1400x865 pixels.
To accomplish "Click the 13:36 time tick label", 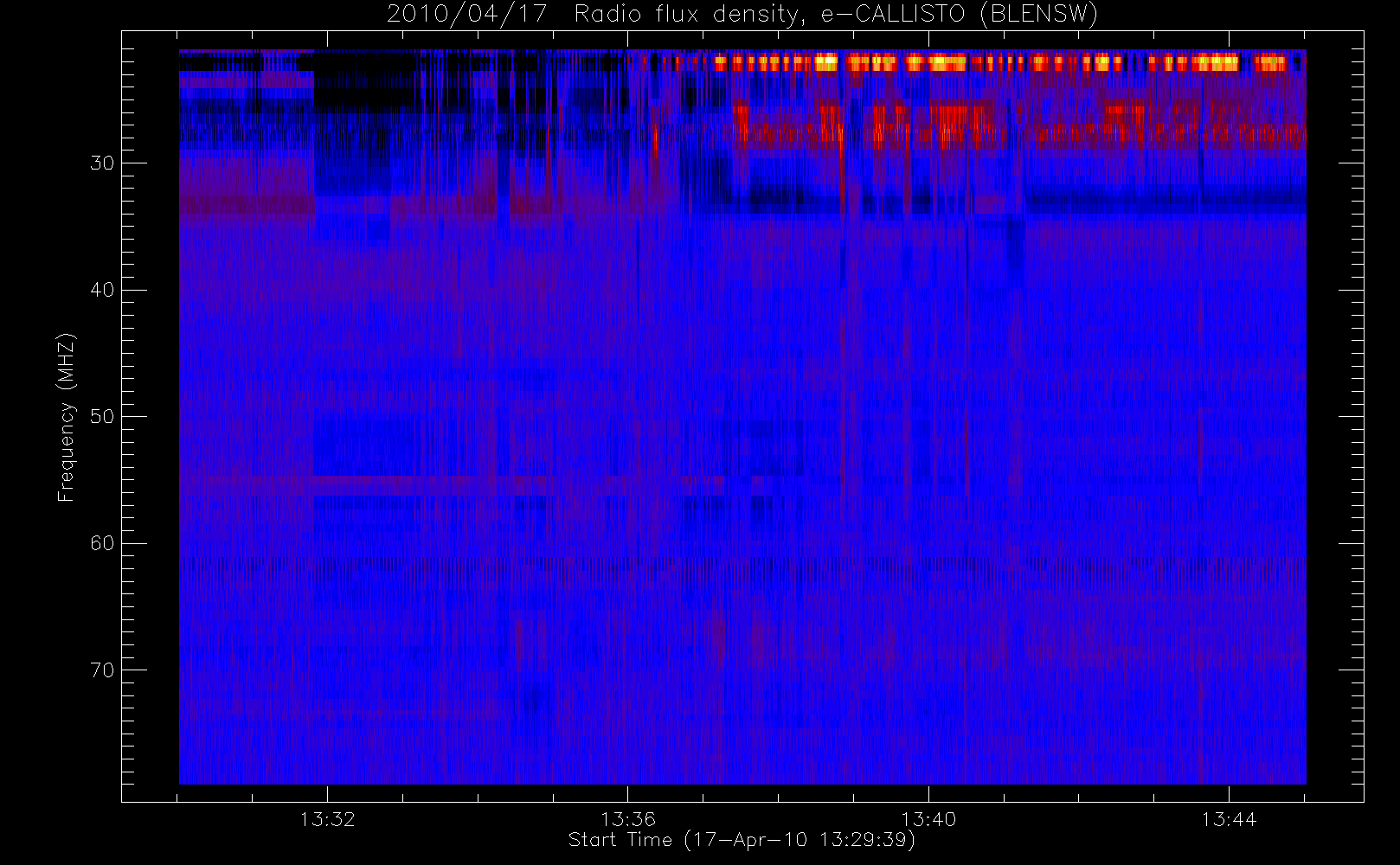I will [x=628, y=819].
